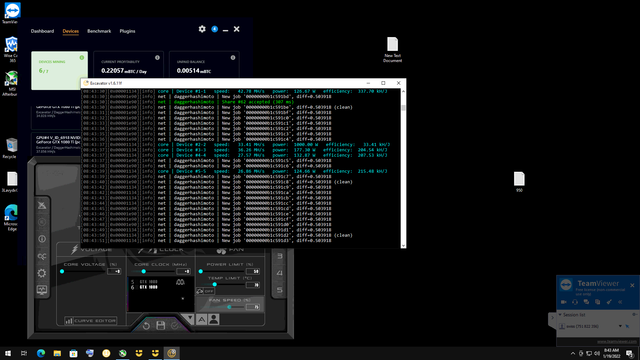Viewport: 640px width, 360px height.
Task: Open MSI Afterburner desktop shortcut
Action: [x=11, y=84]
